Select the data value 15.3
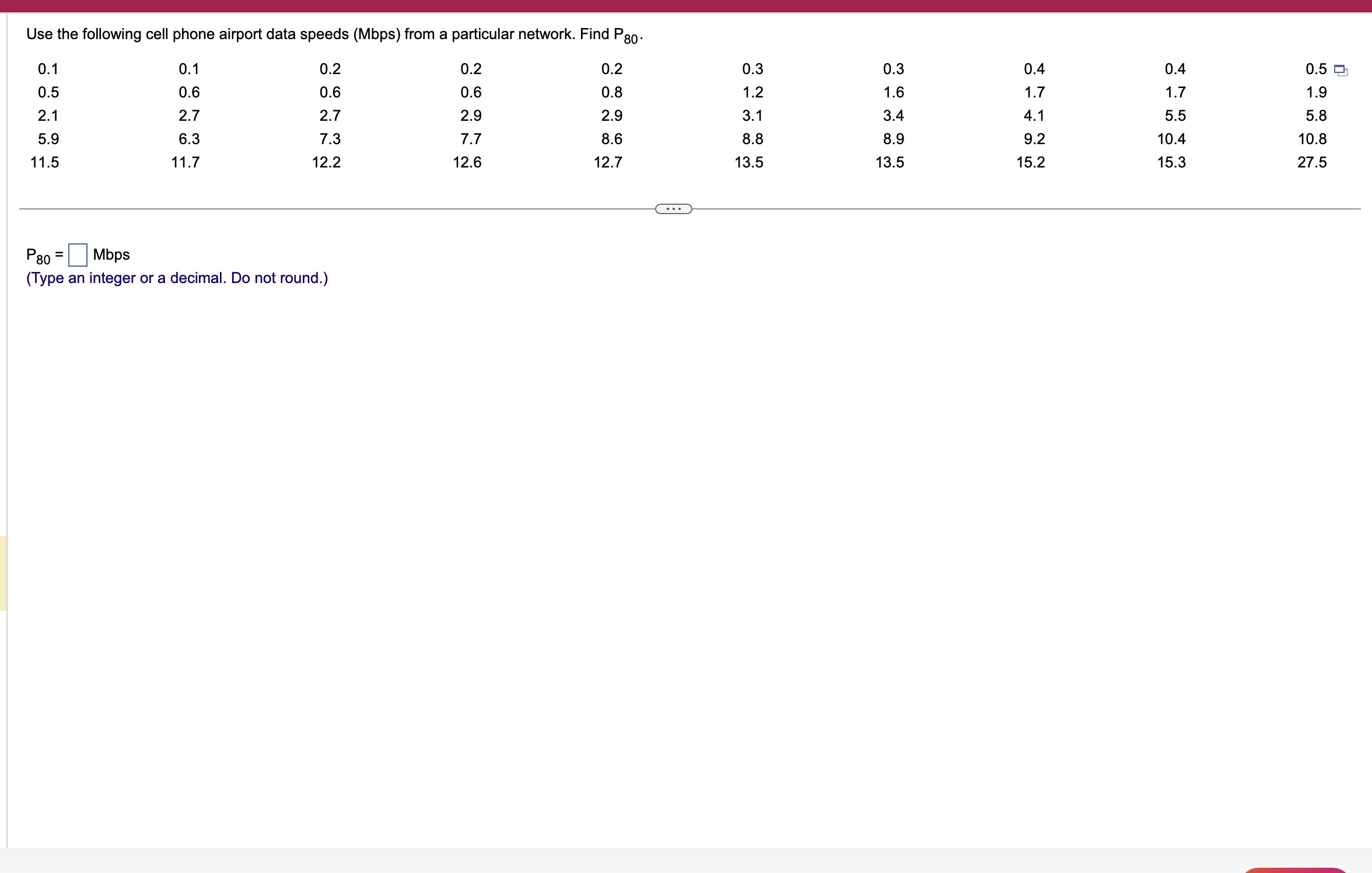 coord(1171,162)
